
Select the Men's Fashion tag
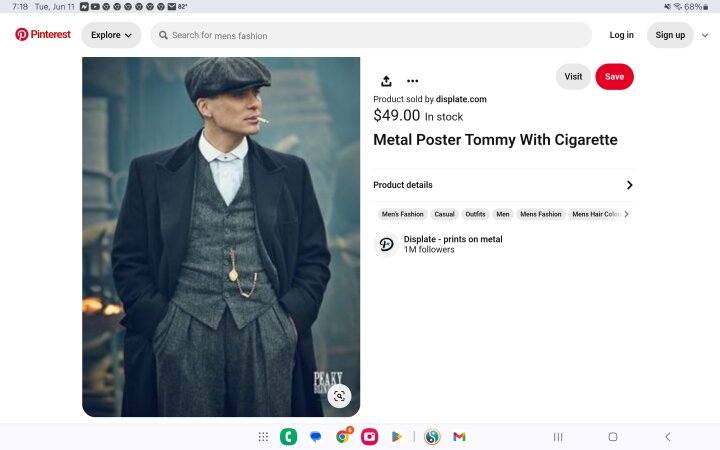[x=403, y=214]
